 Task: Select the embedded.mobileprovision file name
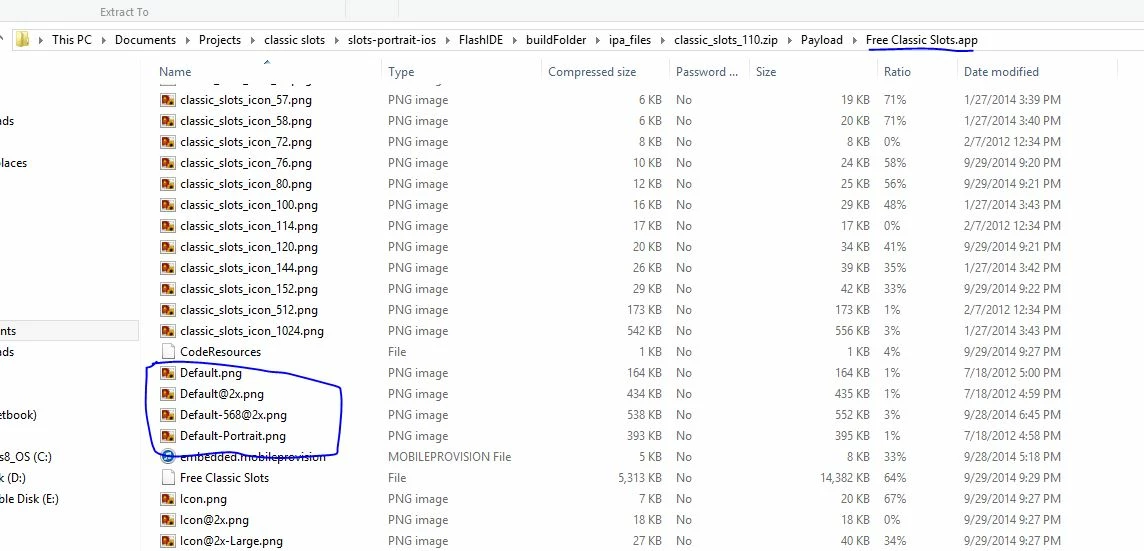pyautogui.click(x=252, y=457)
